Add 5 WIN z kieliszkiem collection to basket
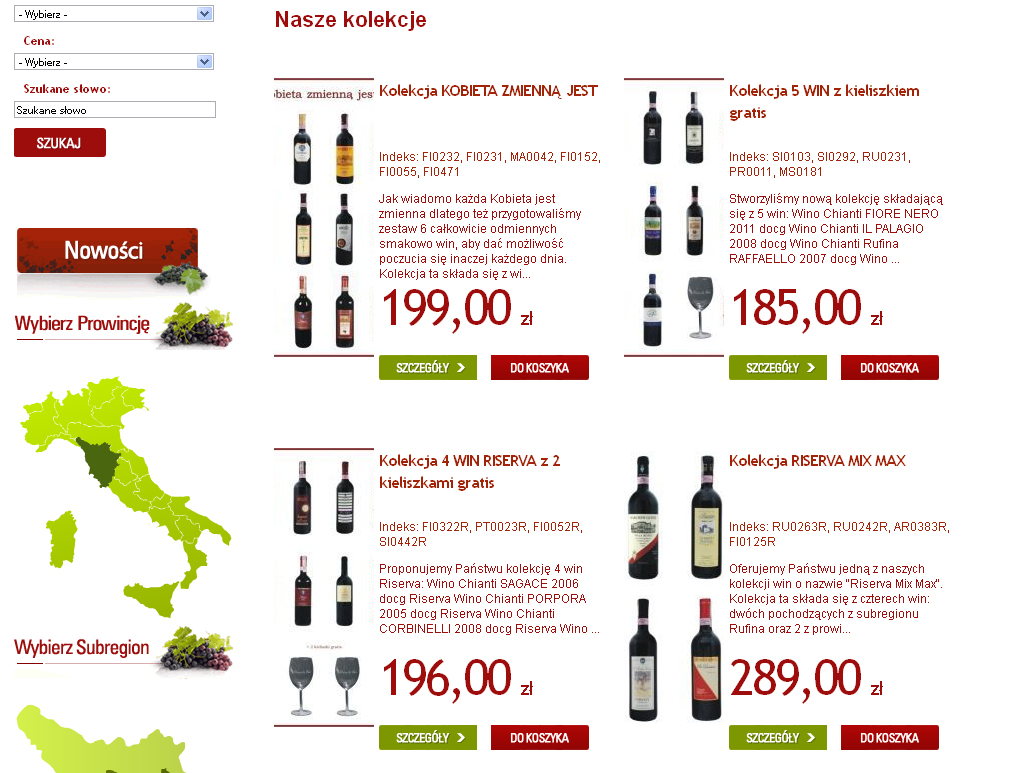Screen dimensions: 1024x773 890,368
